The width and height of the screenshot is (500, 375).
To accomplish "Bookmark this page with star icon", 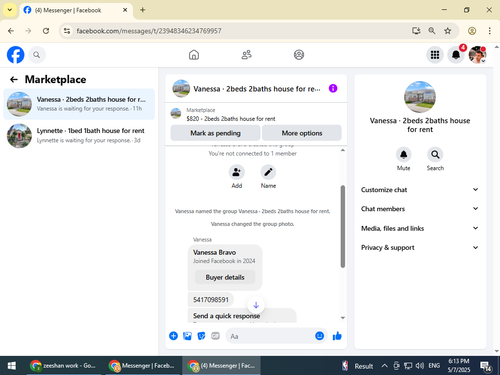I will coord(447,31).
